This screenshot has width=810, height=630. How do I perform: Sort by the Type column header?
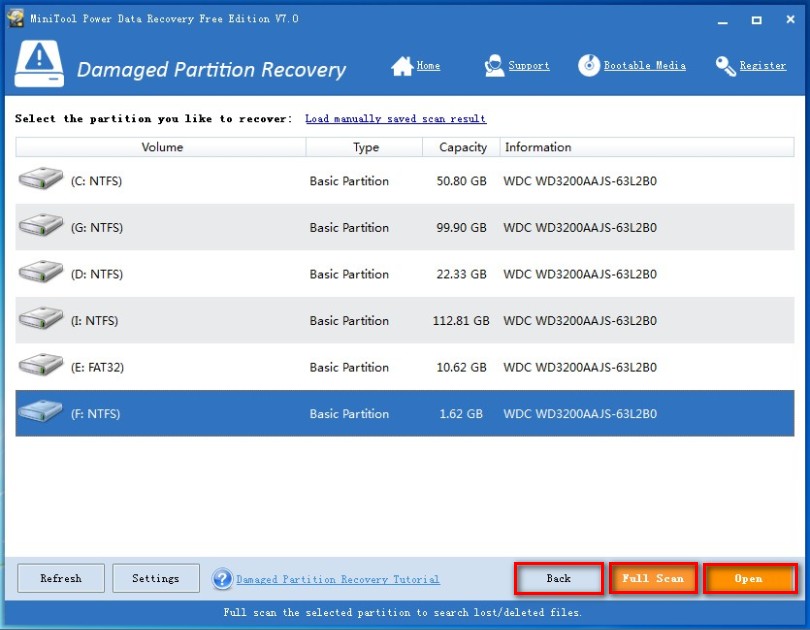(x=364, y=147)
